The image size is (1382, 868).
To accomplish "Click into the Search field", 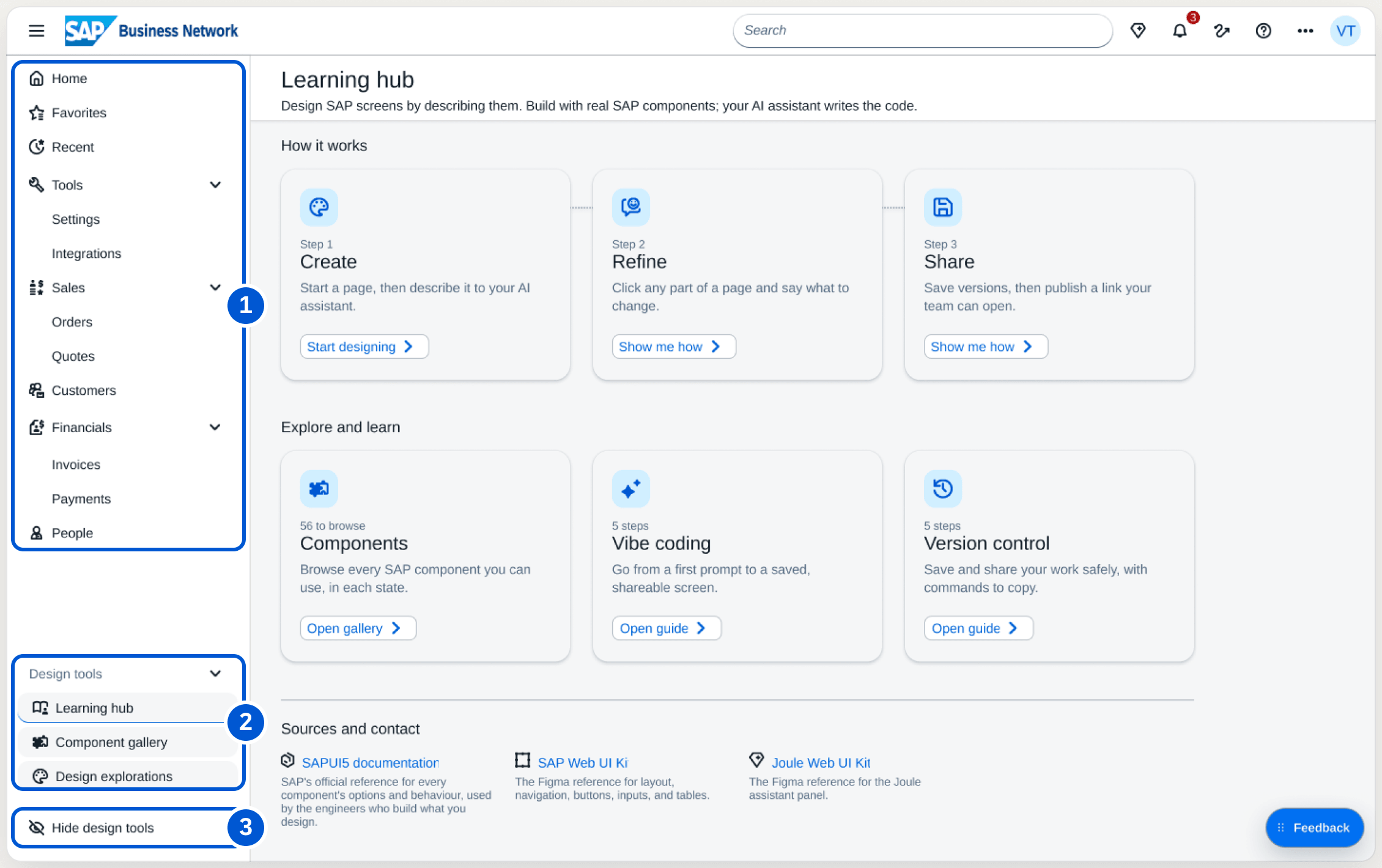I will [x=923, y=31].
